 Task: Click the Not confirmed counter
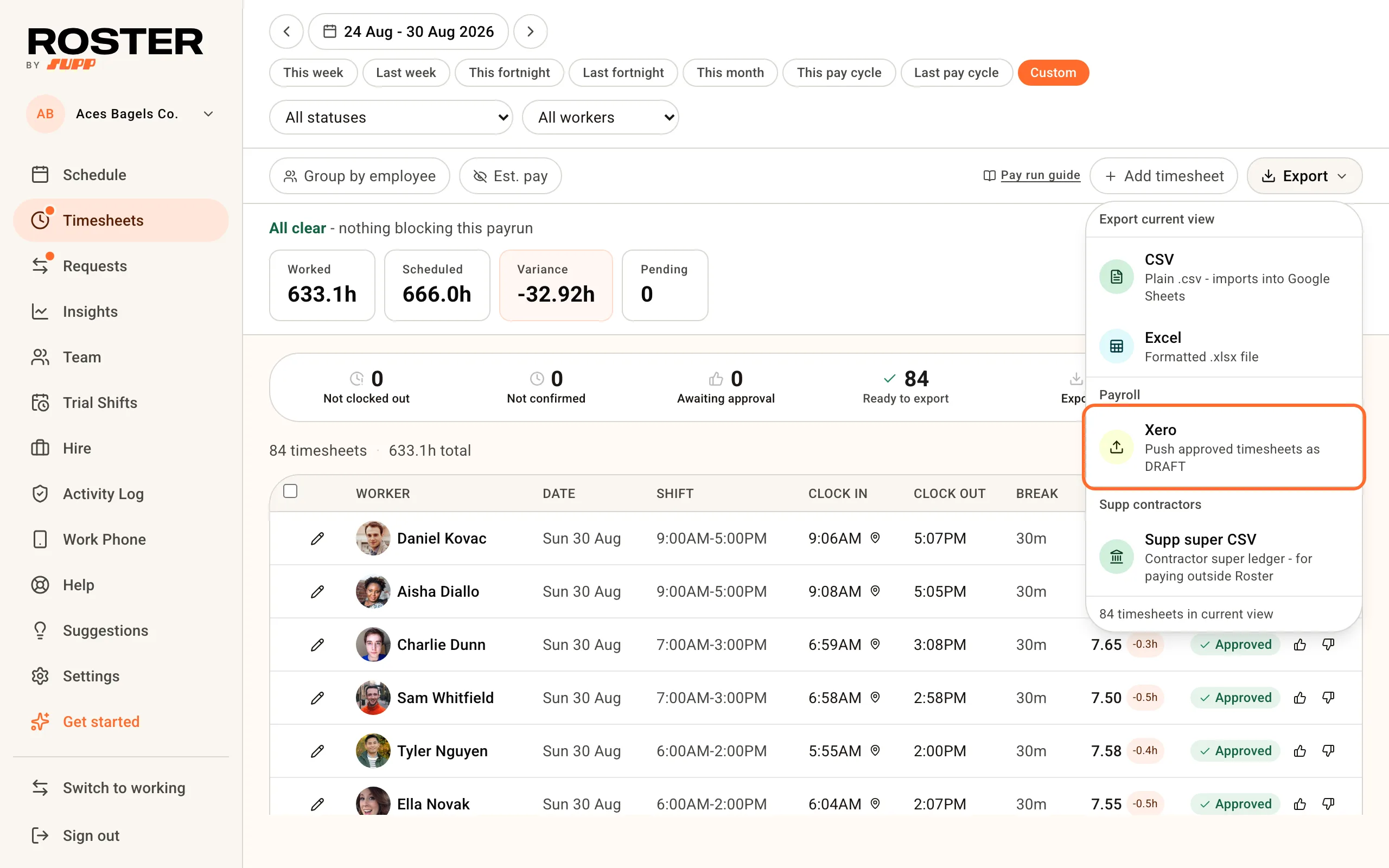point(546,387)
